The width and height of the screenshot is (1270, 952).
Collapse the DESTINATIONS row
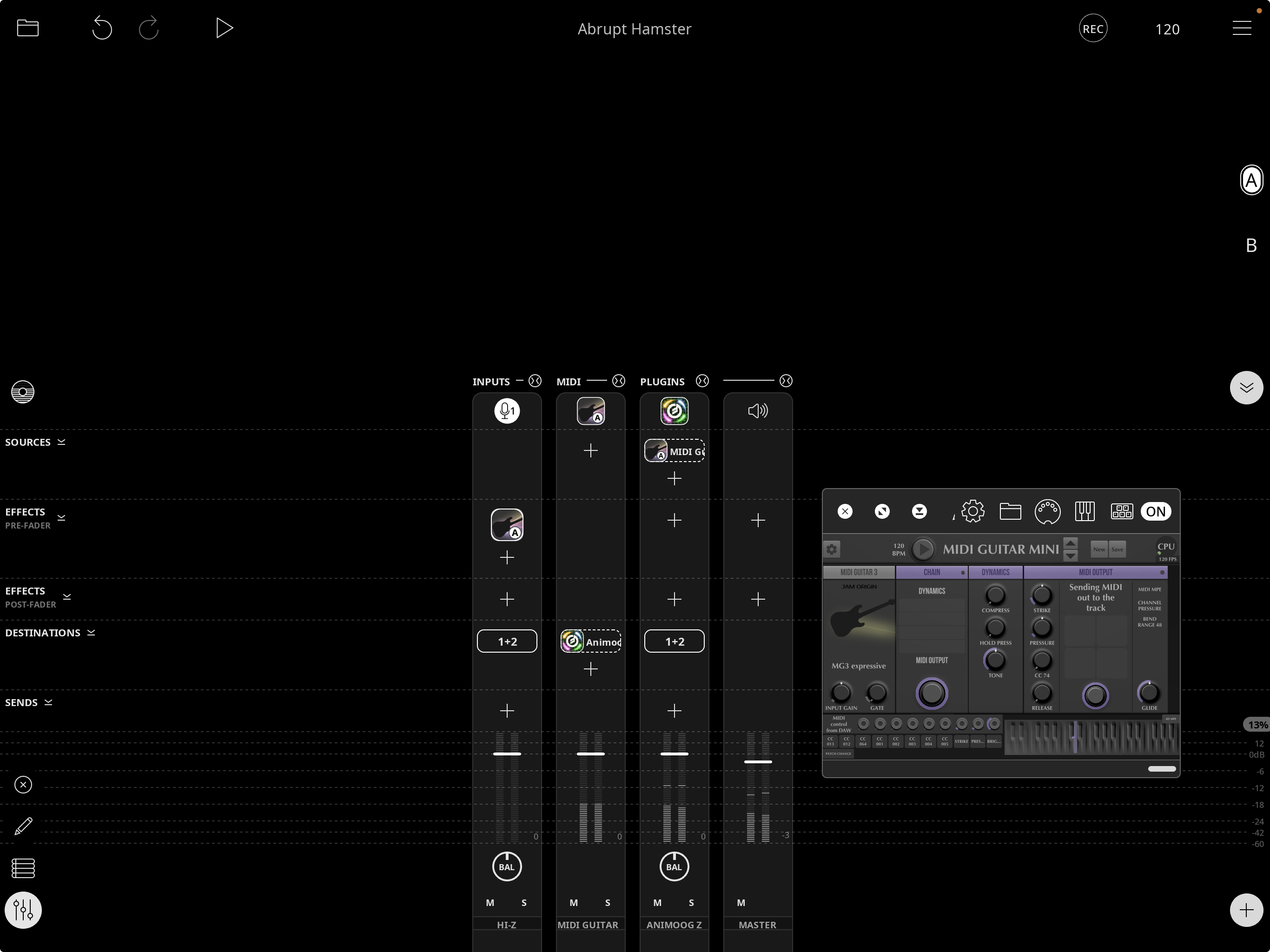(x=91, y=633)
